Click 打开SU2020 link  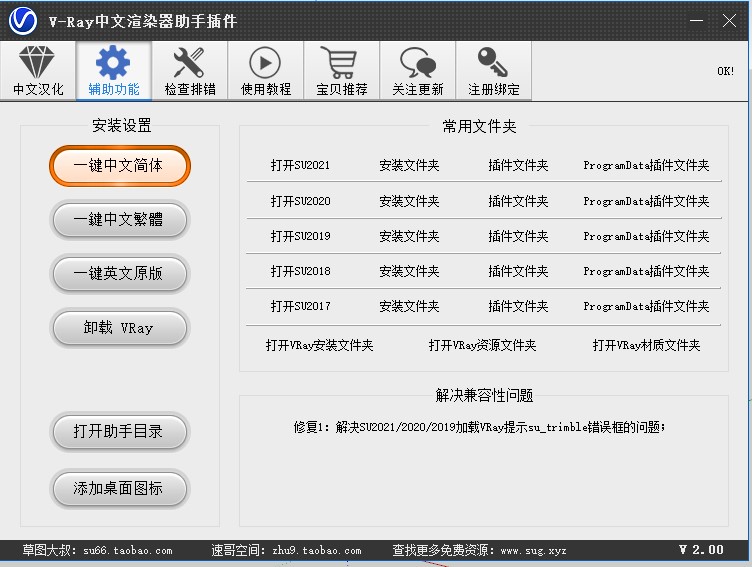pos(301,201)
